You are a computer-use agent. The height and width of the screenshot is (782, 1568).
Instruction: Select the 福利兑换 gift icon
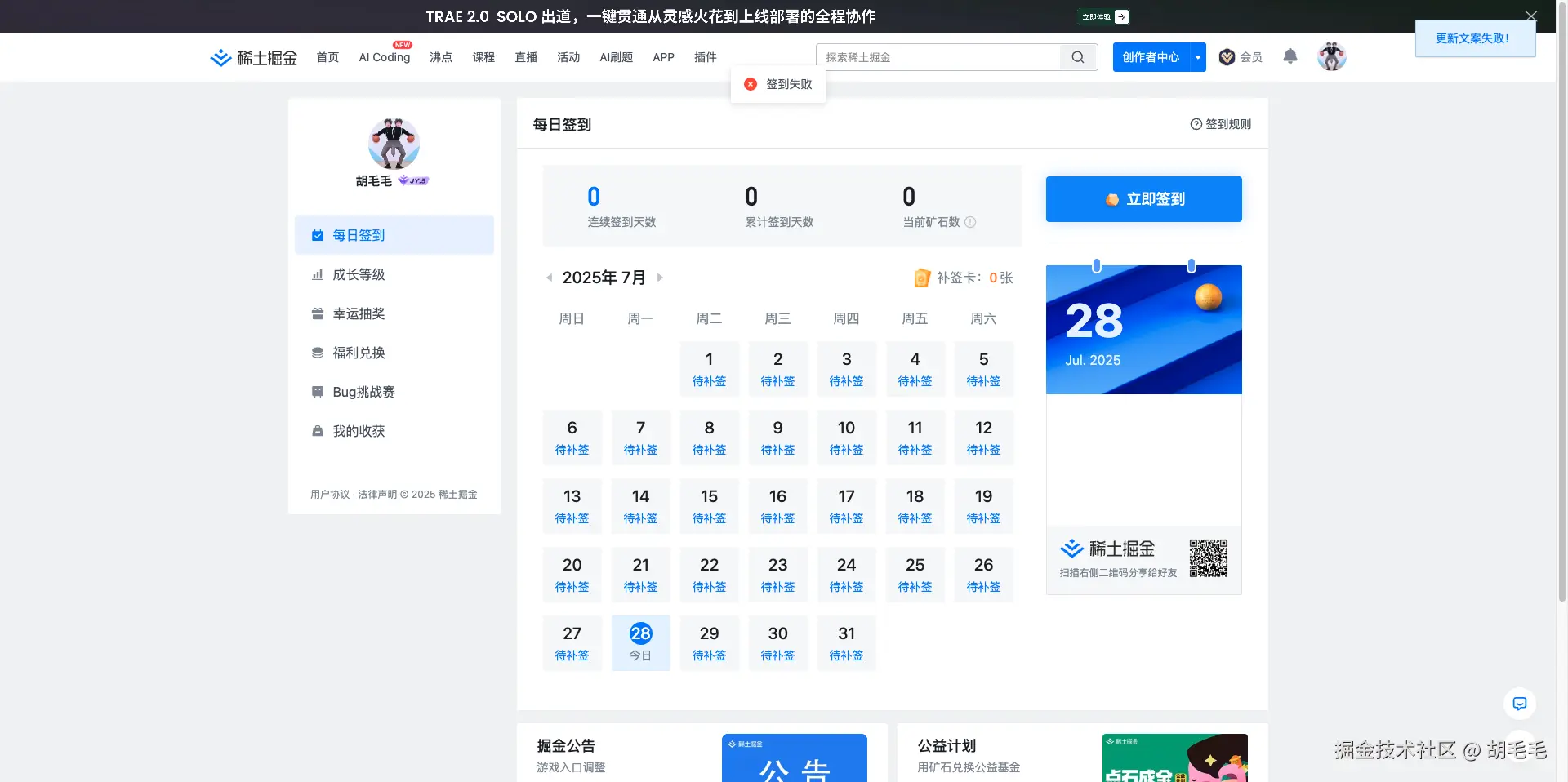click(x=317, y=352)
